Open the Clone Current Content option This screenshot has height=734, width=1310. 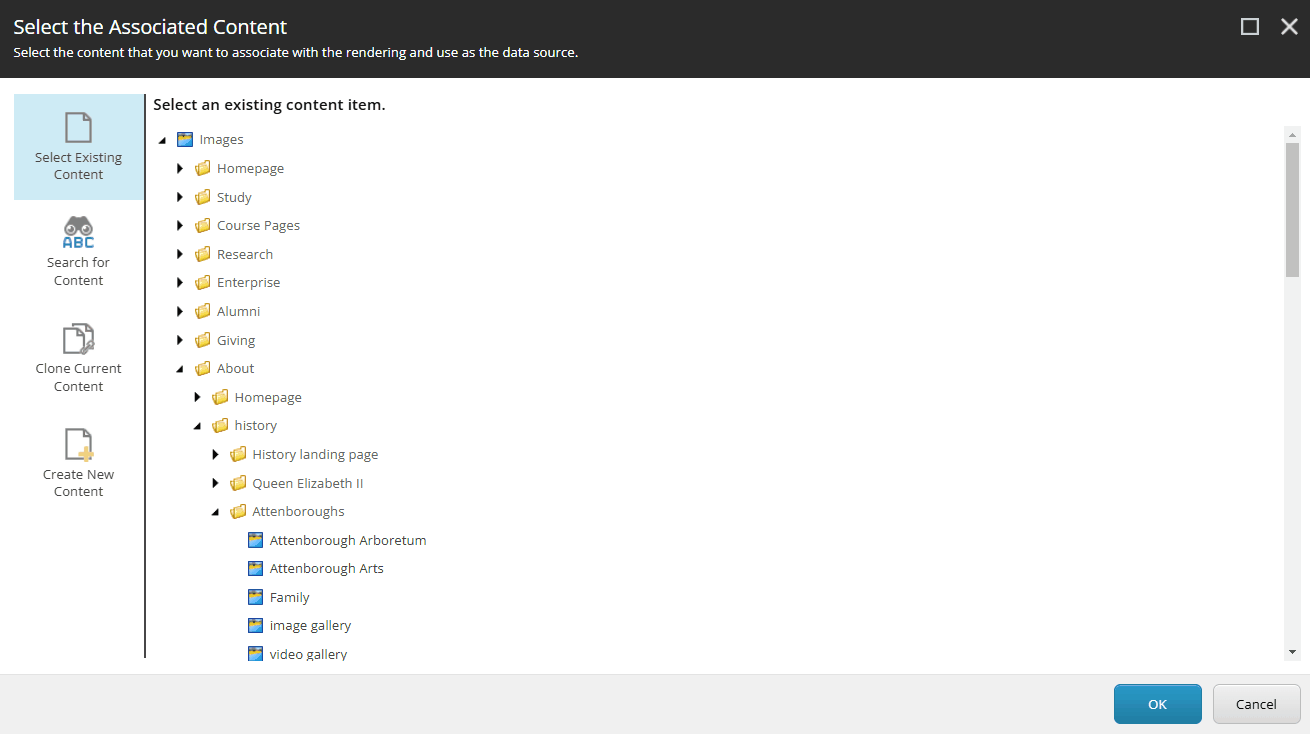pyautogui.click(x=78, y=355)
